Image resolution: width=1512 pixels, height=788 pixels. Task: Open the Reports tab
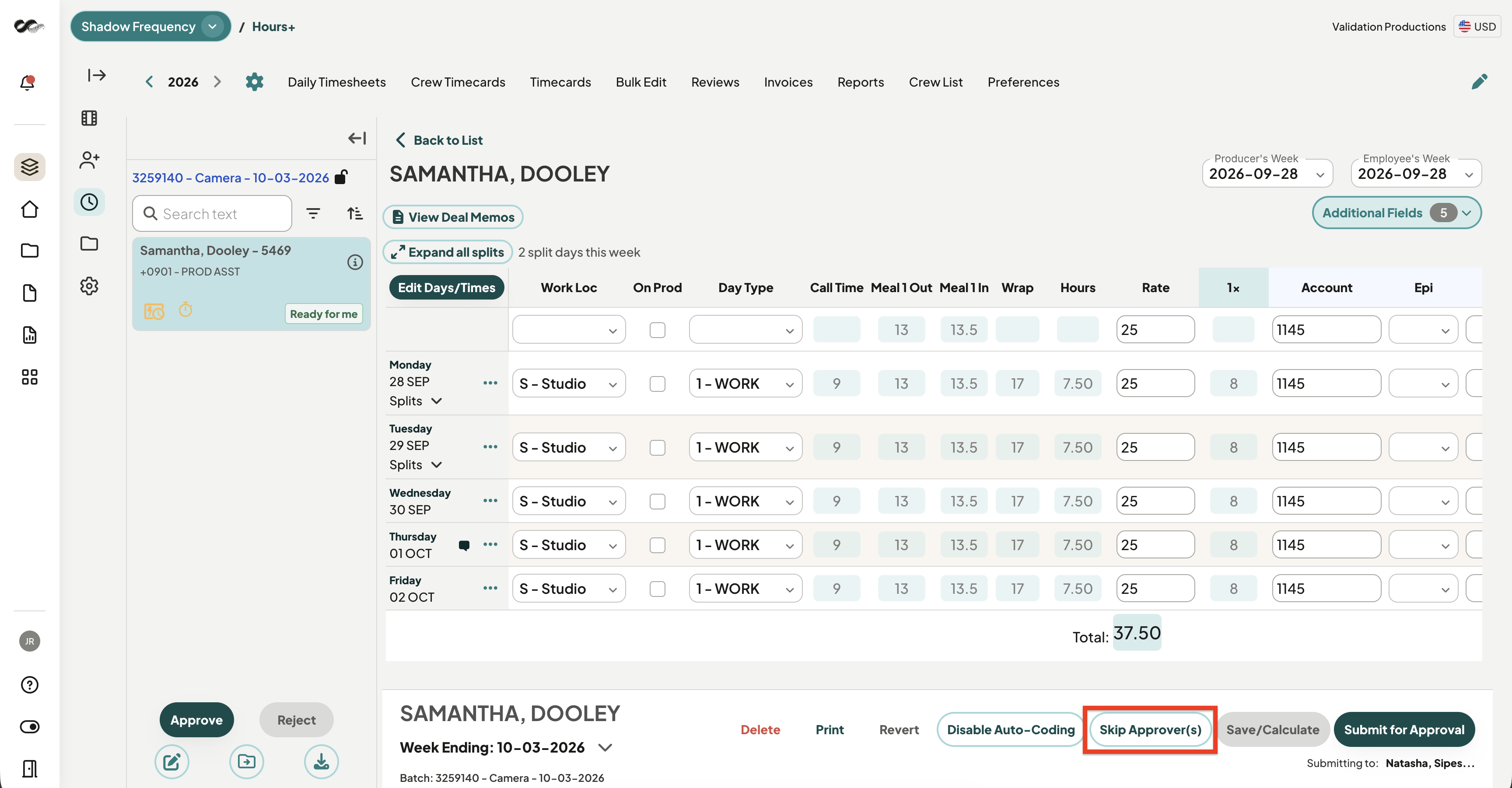click(861, 82)
